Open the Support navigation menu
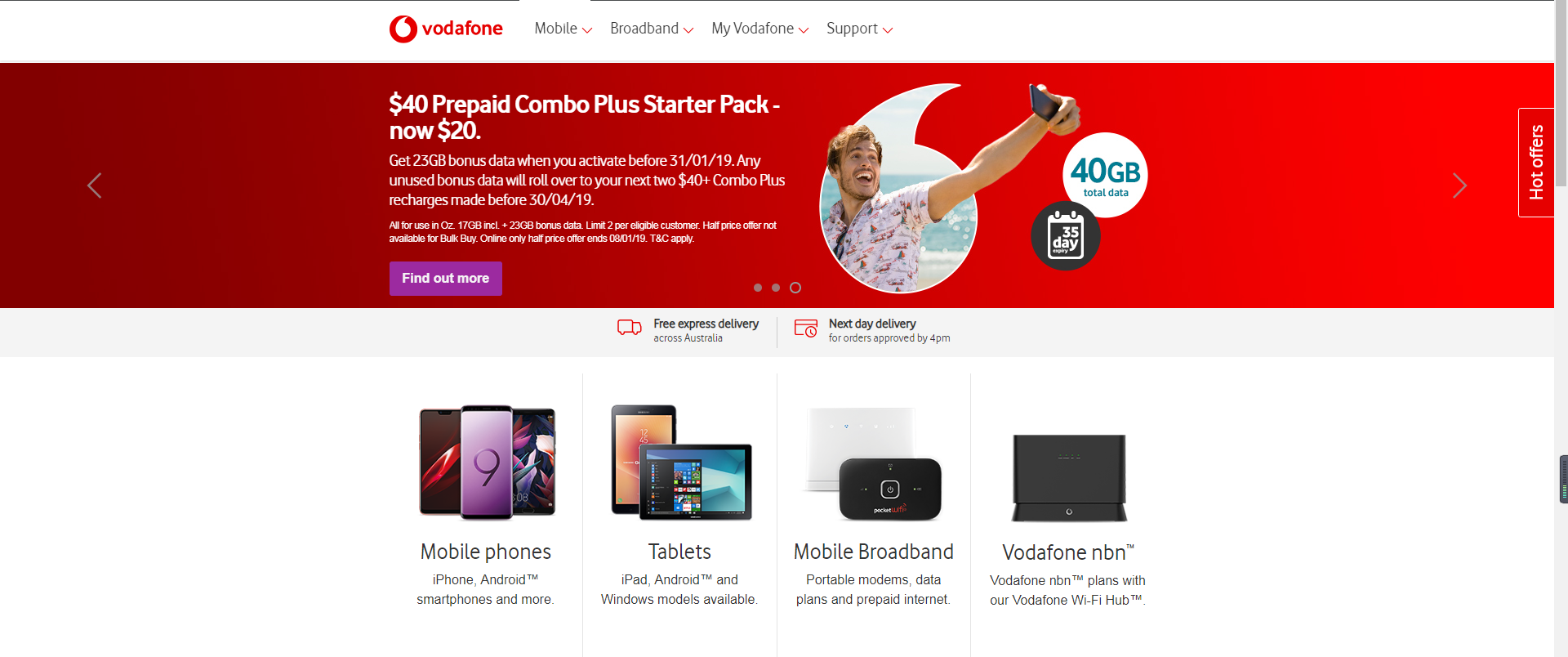This screenshot has height=657, width=1568. 860,29
